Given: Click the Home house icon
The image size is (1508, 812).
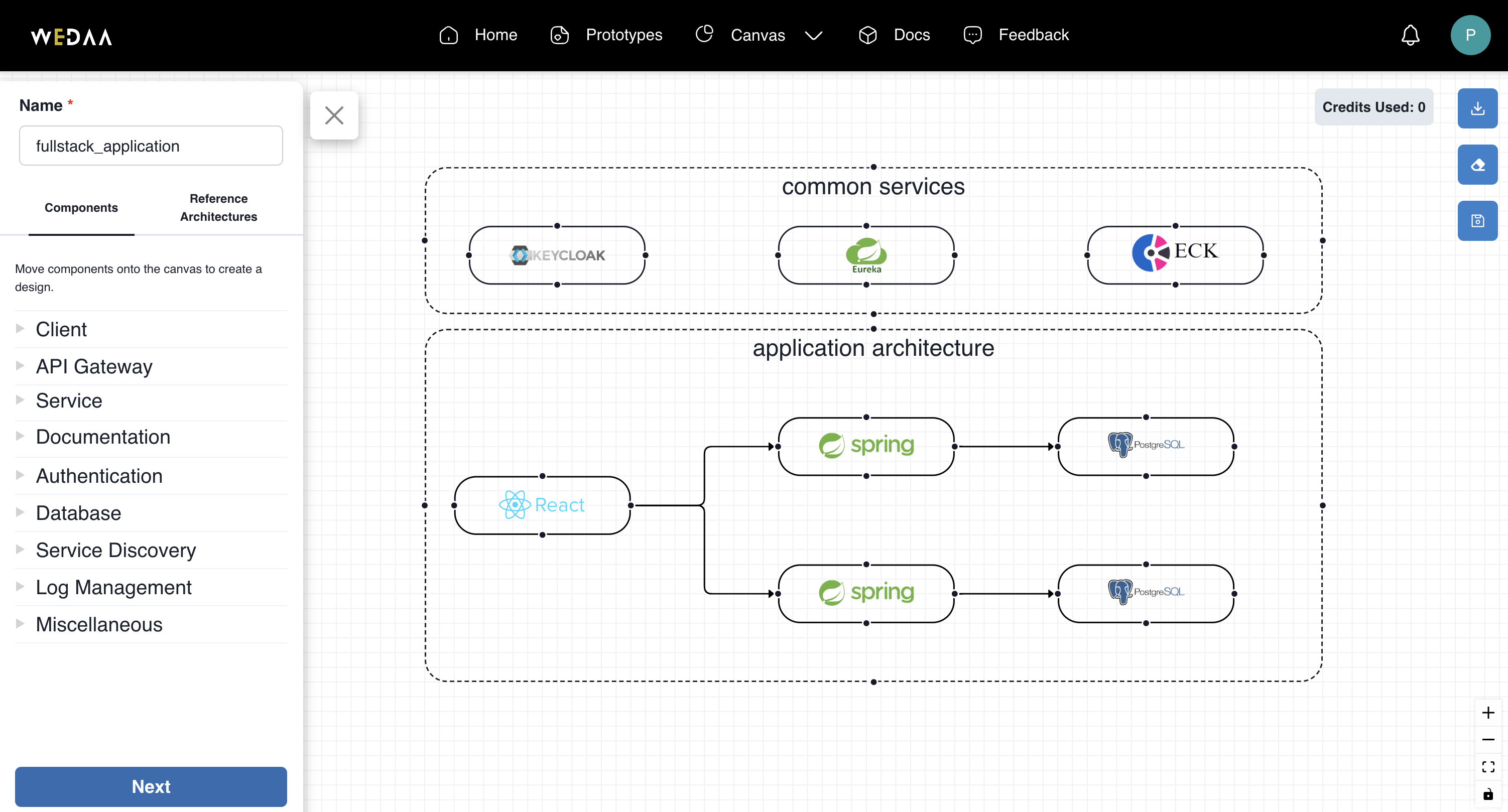Looking at the screenshot, I should 448,35.
